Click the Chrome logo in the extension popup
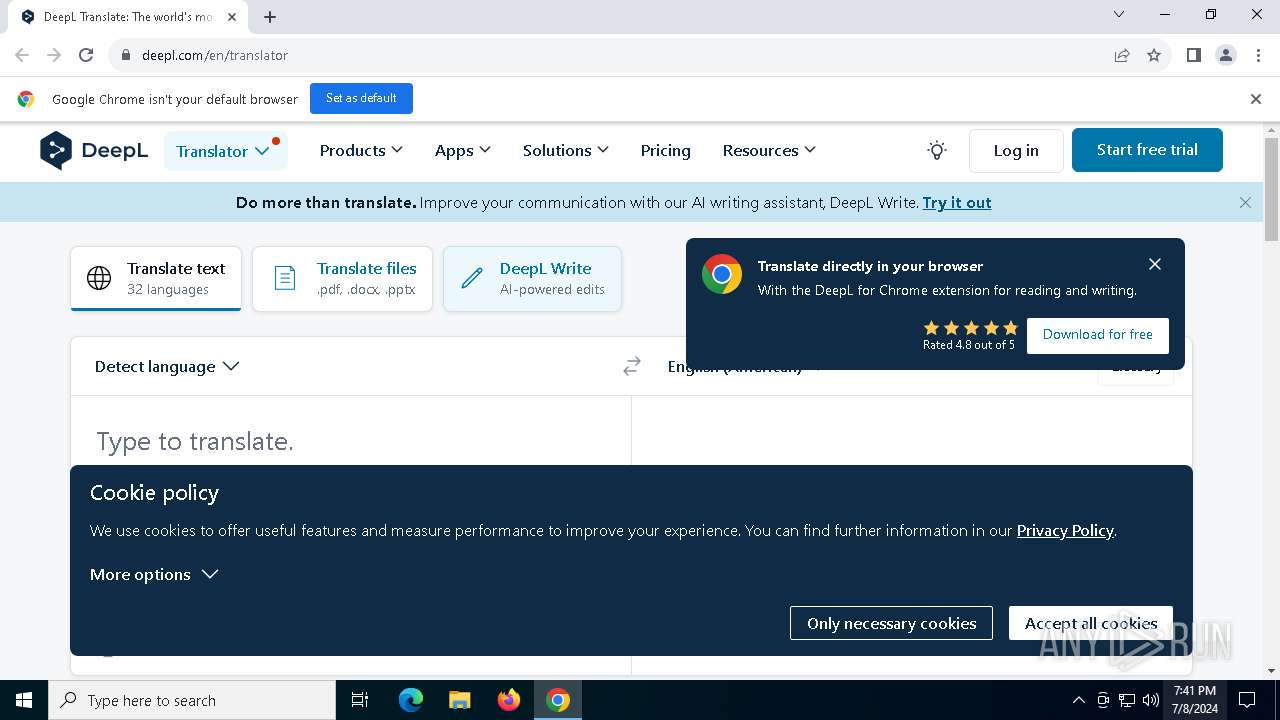 coord(721,274)
